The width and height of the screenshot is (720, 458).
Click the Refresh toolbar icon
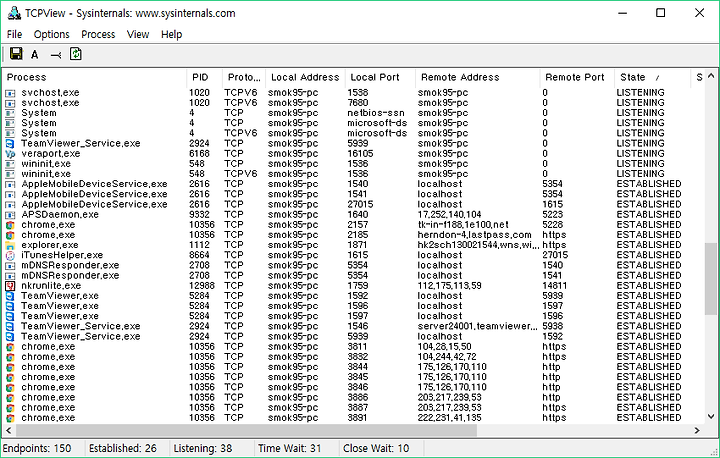click(76, 54)
